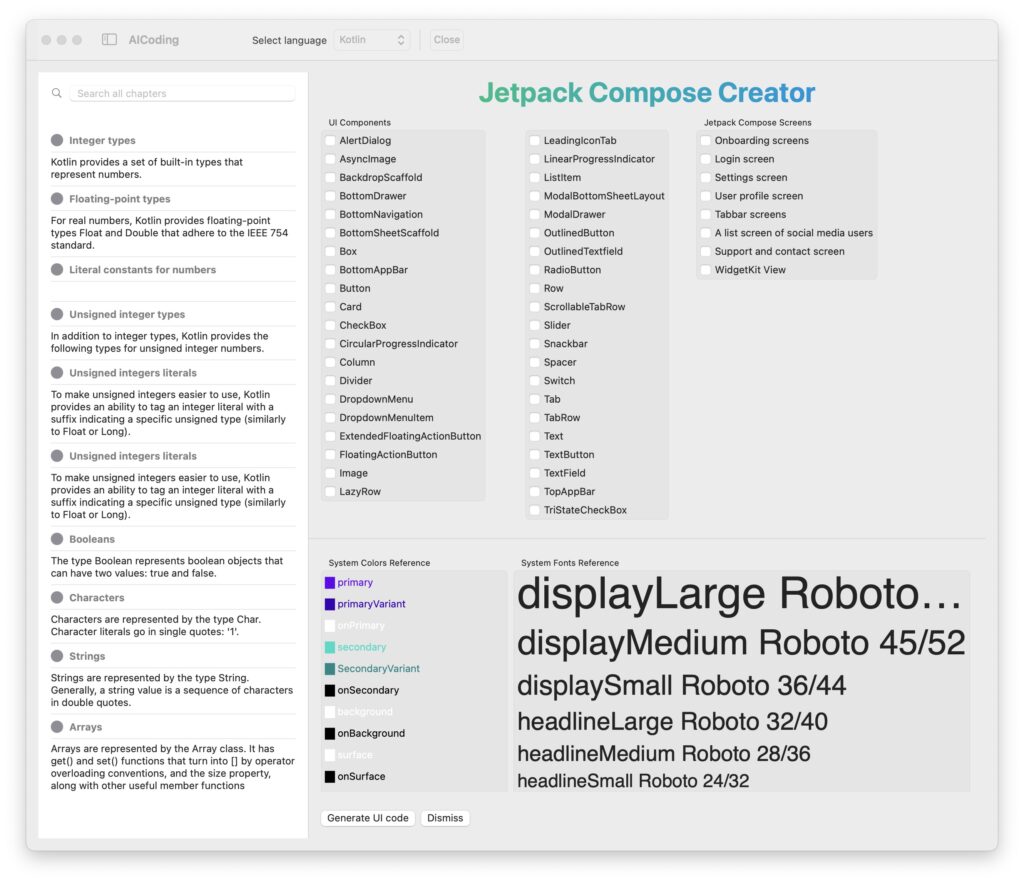Select headlineLarge Roboto 32/40 font entry
This screenshot has height=883, width=1024.
(x=672, y=722)
